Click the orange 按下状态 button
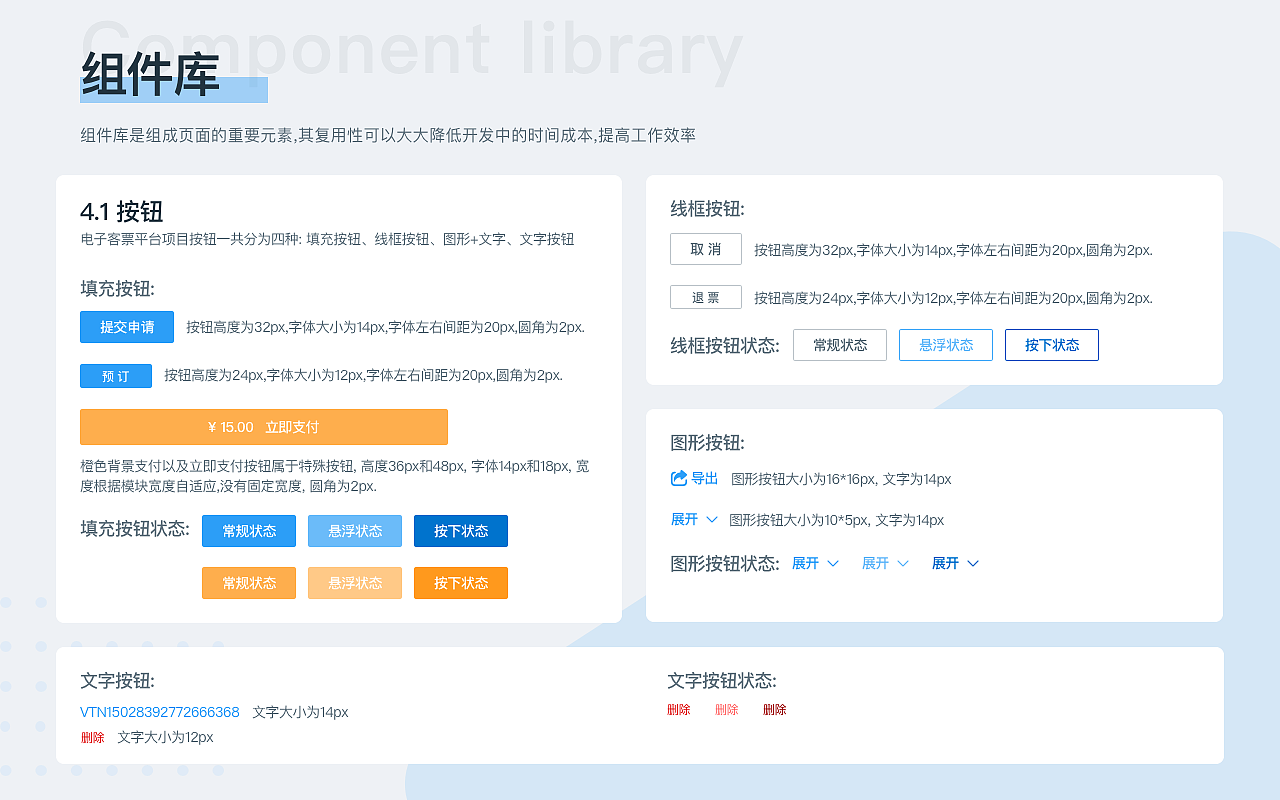1280x800 pixels. click(460, 583)
